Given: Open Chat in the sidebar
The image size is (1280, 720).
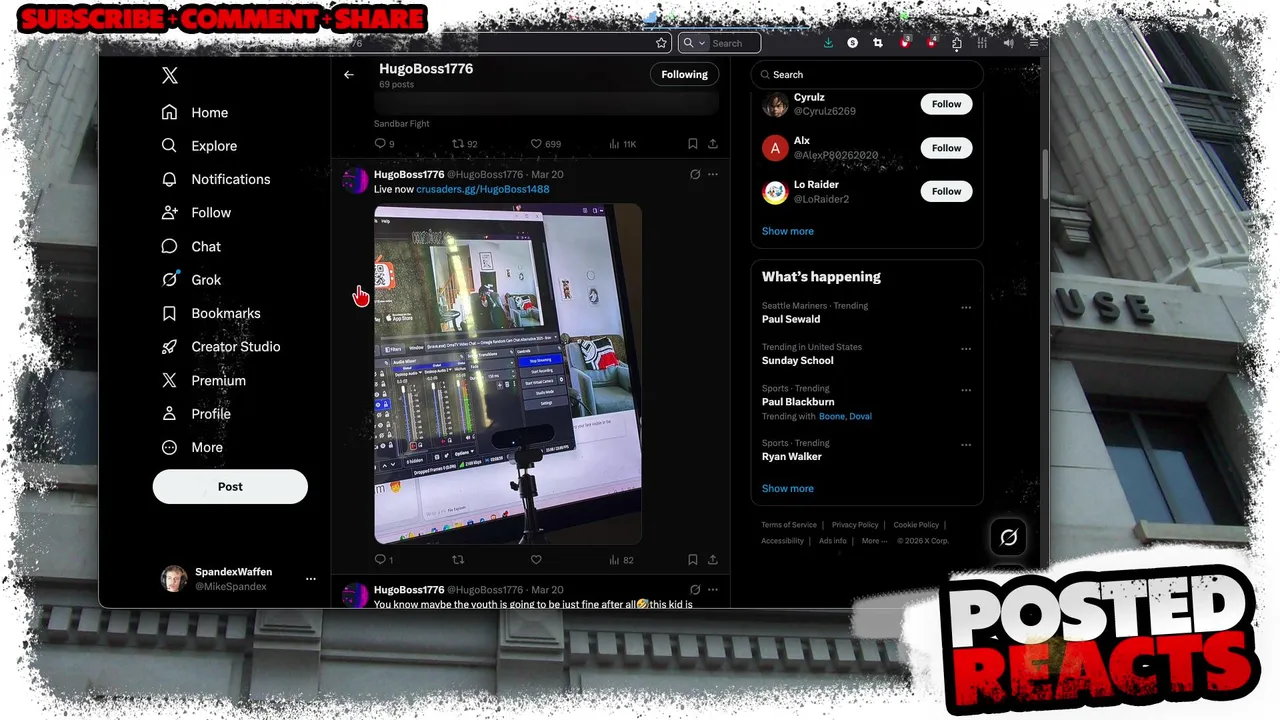Looking at the screenshot, I should [x=191, y=247].
